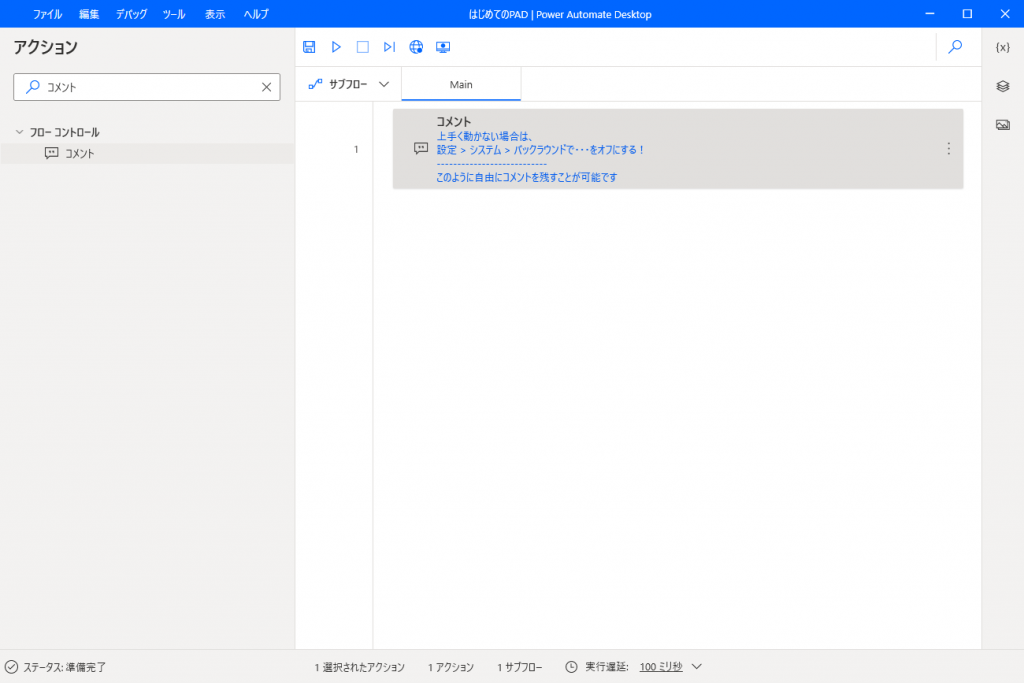Open the ヘルプ menu
Image resolution: width=1024 pixels, height=683 pixels.
point(256,14)
